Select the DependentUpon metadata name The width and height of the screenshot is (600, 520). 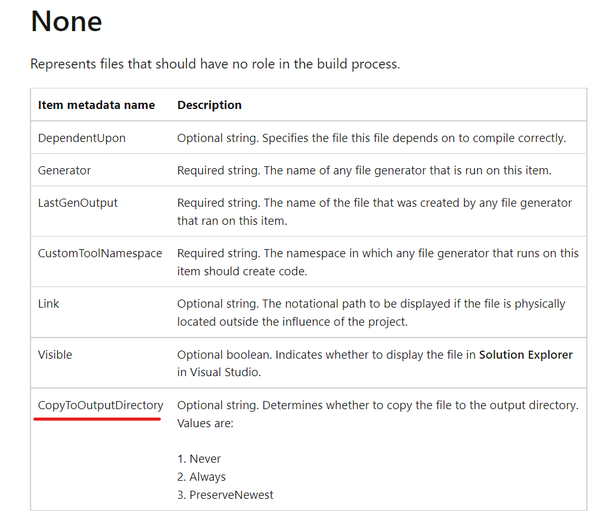click(x=82, y=138)
